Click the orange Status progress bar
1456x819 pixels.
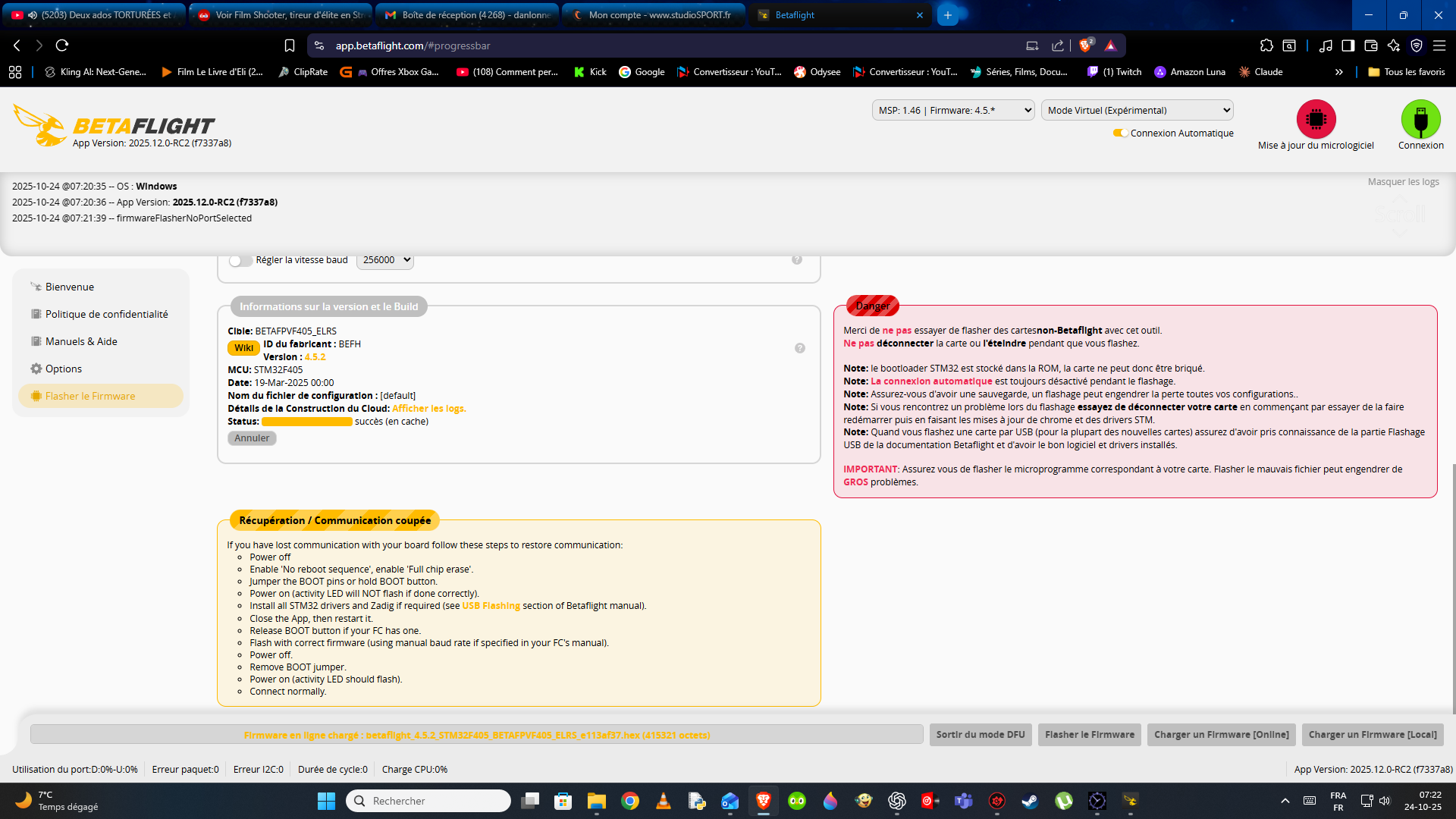click(306, 422)
